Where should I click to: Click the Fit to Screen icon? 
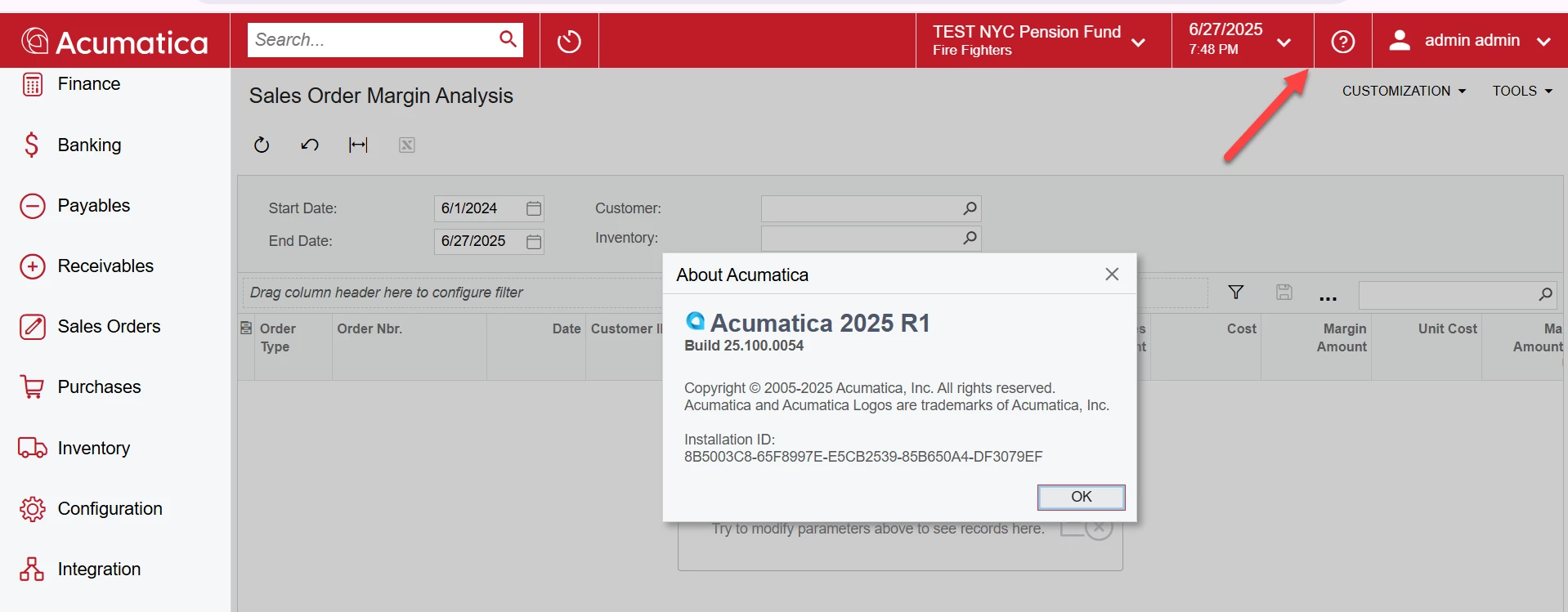coord(358,145)
